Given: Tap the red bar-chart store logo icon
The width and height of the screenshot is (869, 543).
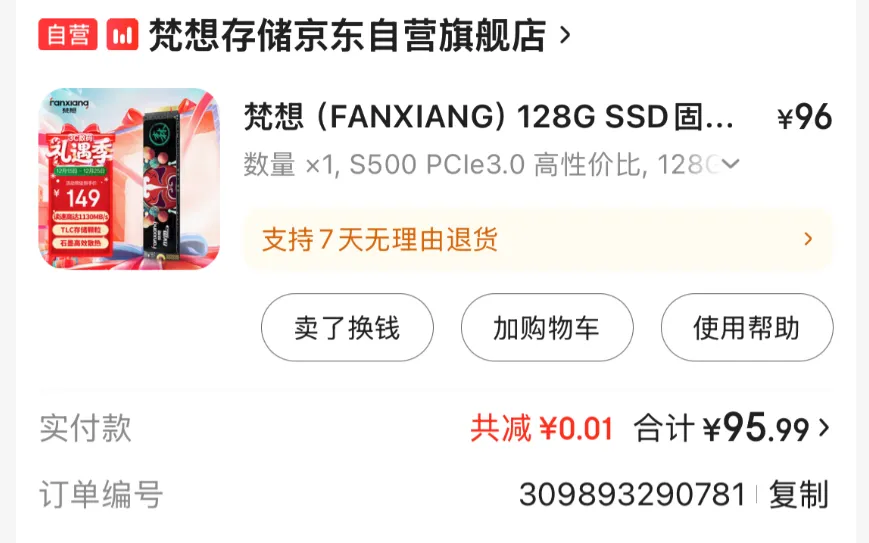Looking at the screenshot, I should pyautogui.click(x=122, y=34).
